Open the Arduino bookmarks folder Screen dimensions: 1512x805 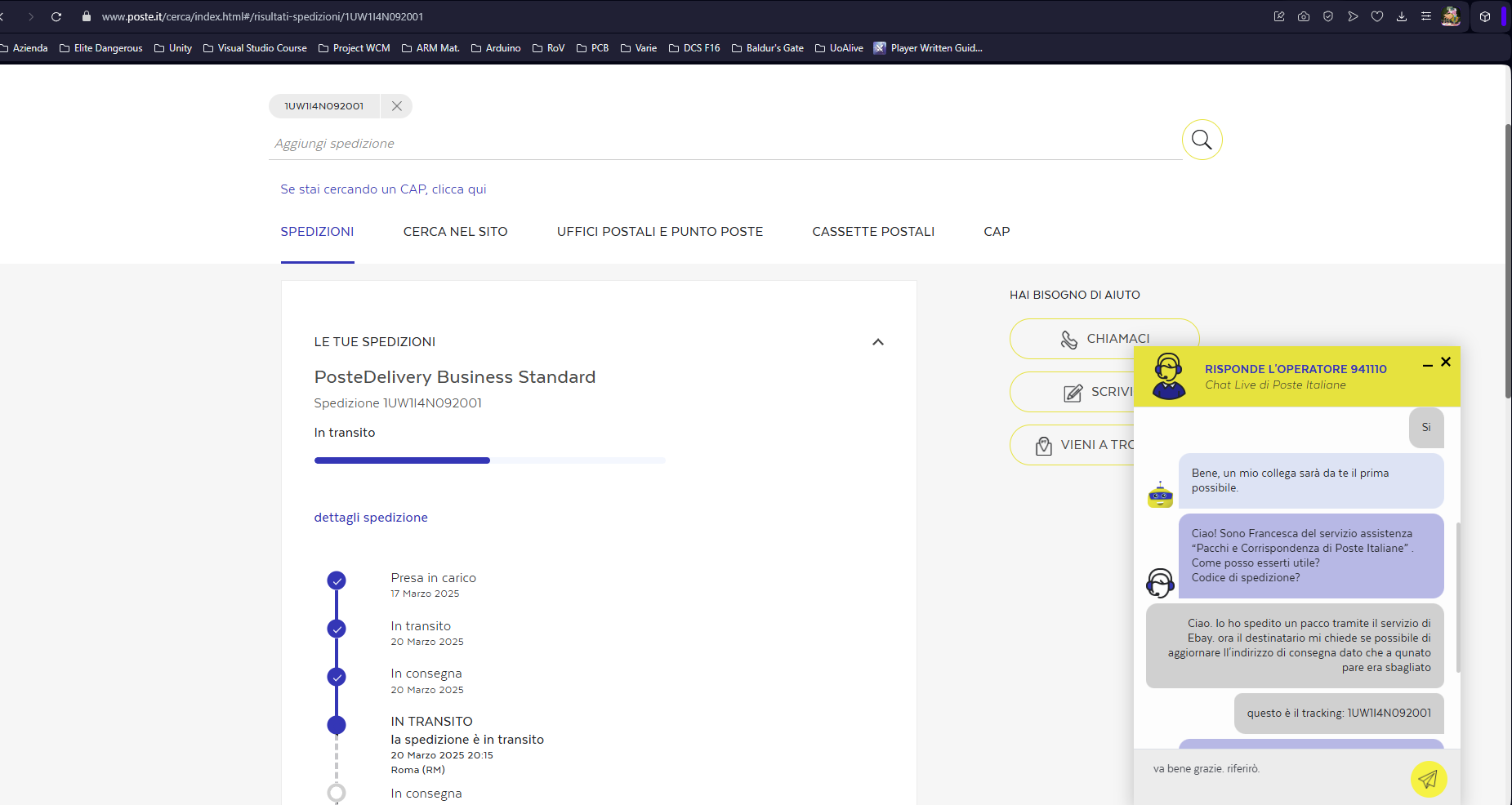[496, 48]
